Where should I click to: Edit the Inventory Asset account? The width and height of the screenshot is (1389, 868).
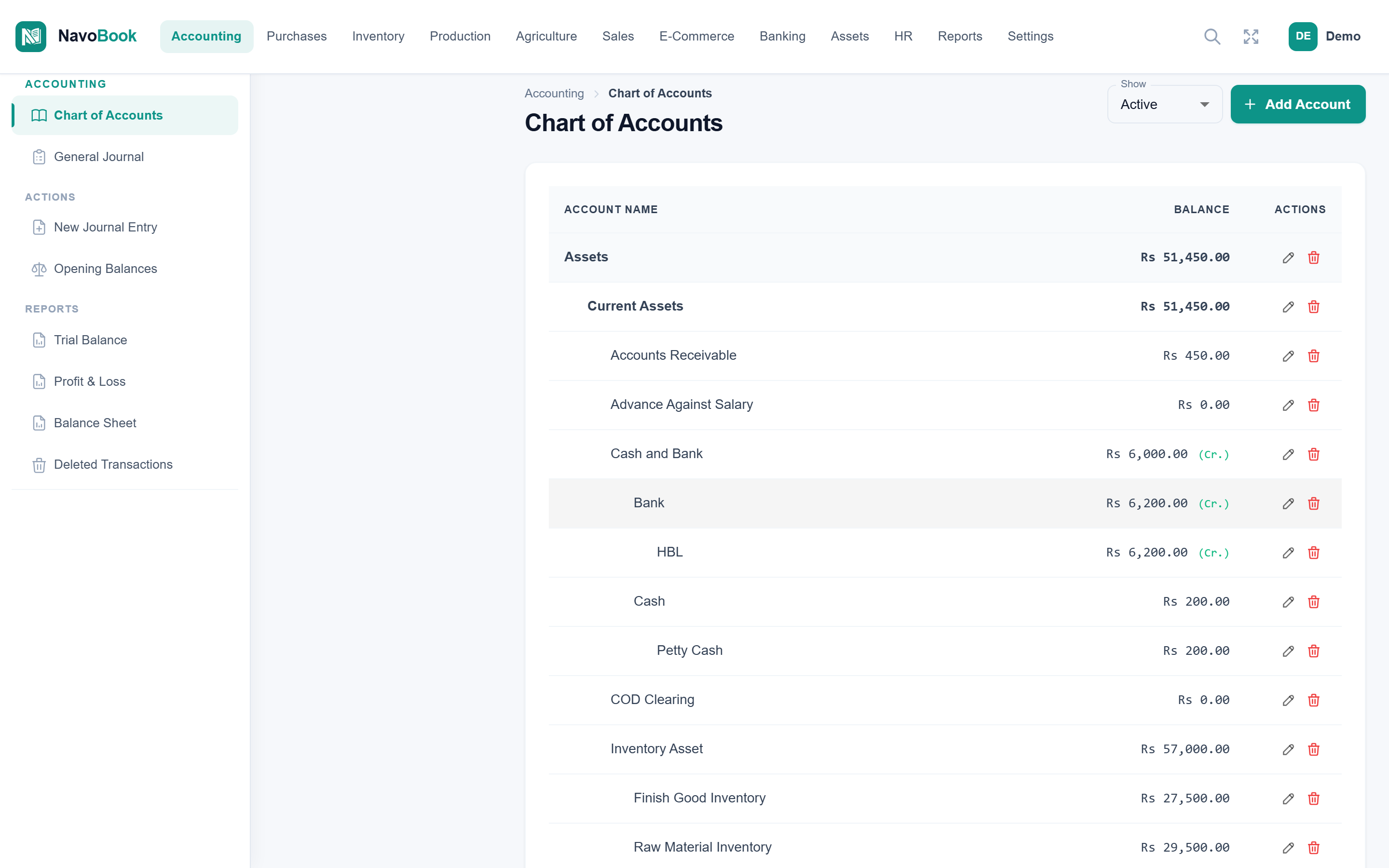click(1288, 749)
